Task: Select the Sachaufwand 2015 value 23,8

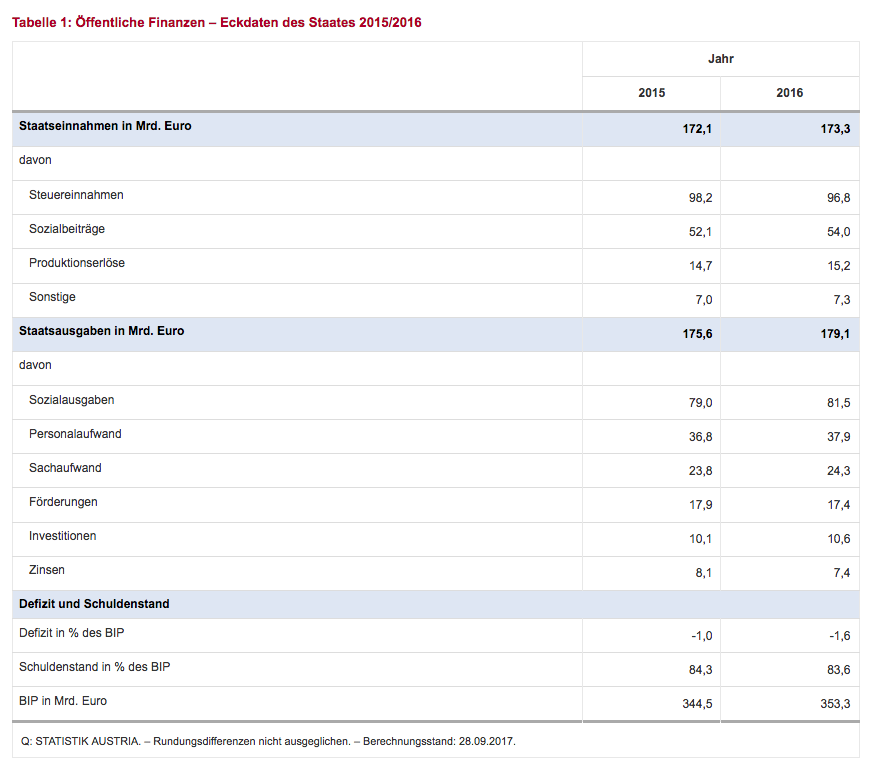Action: (x=700, y=471)
